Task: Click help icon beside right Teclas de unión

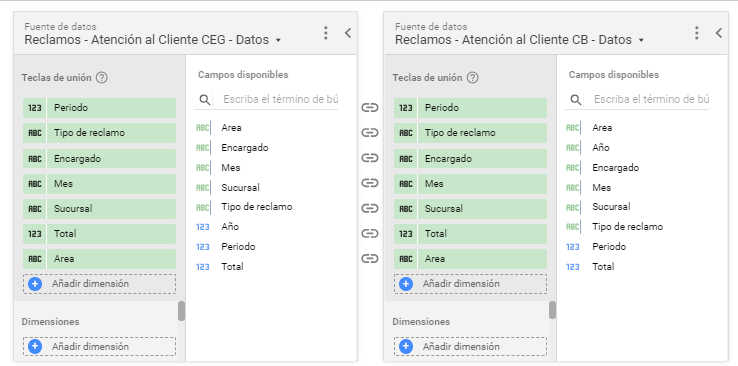Action: pos(472,78)
